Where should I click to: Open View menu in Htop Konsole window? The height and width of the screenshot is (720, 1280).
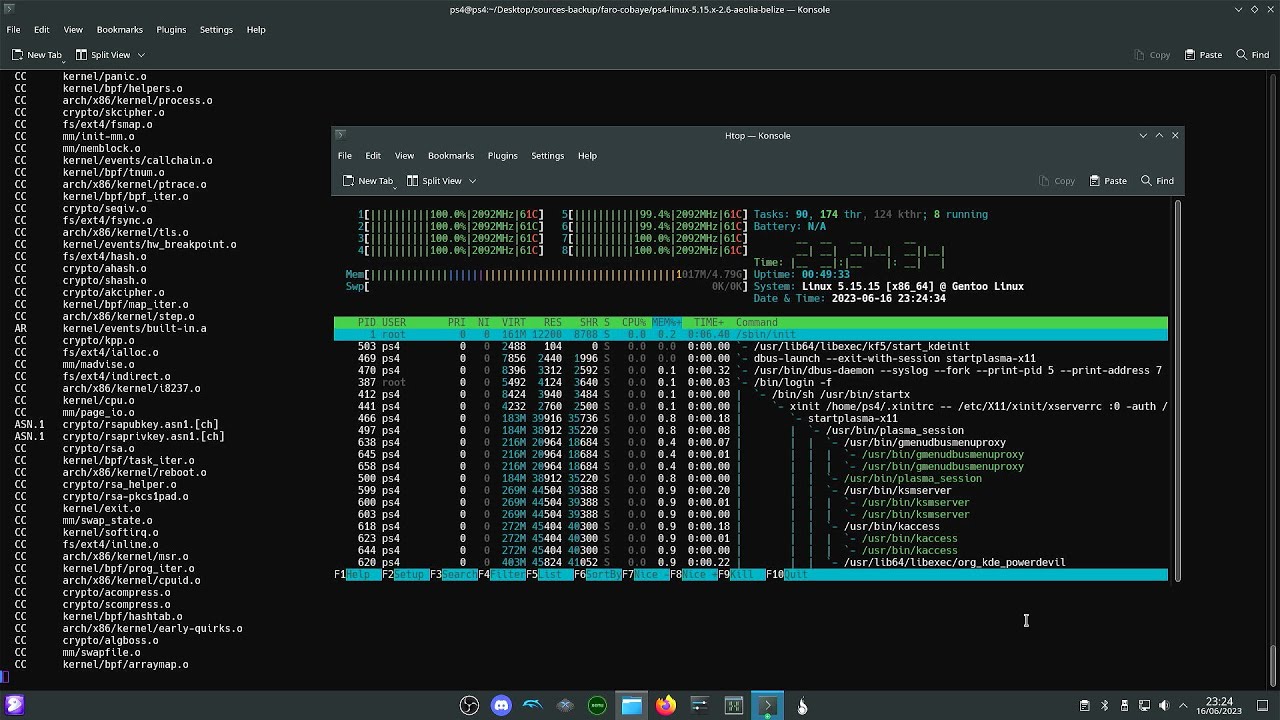tap(404, 156)
